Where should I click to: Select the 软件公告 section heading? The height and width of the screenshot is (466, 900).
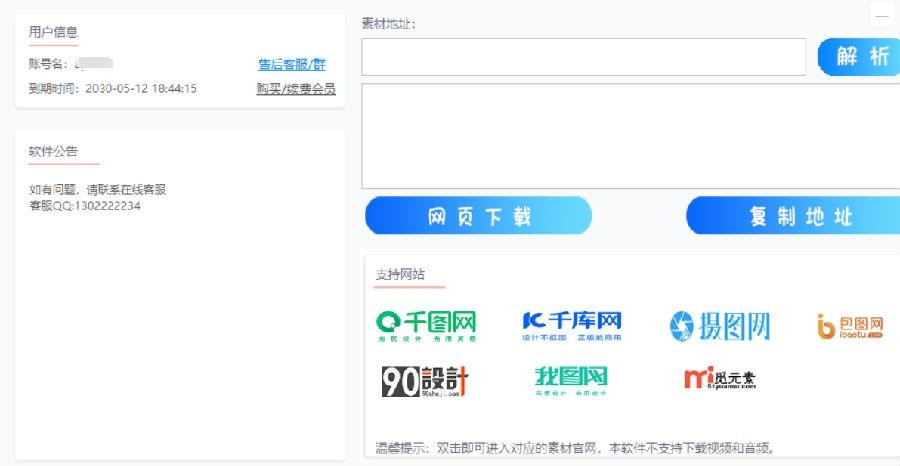(53, 152)
